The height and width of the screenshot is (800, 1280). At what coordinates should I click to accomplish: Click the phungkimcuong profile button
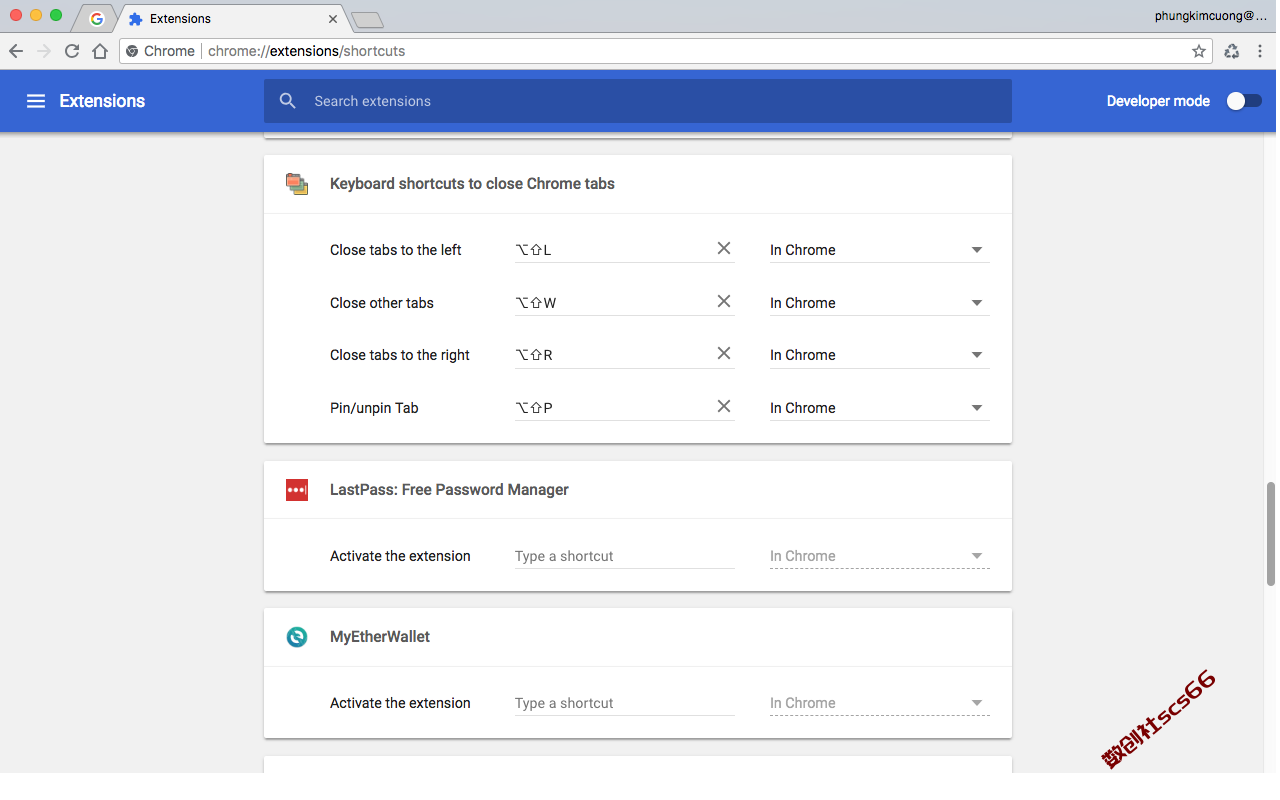pyautogui.click(x=1210, y=16)
